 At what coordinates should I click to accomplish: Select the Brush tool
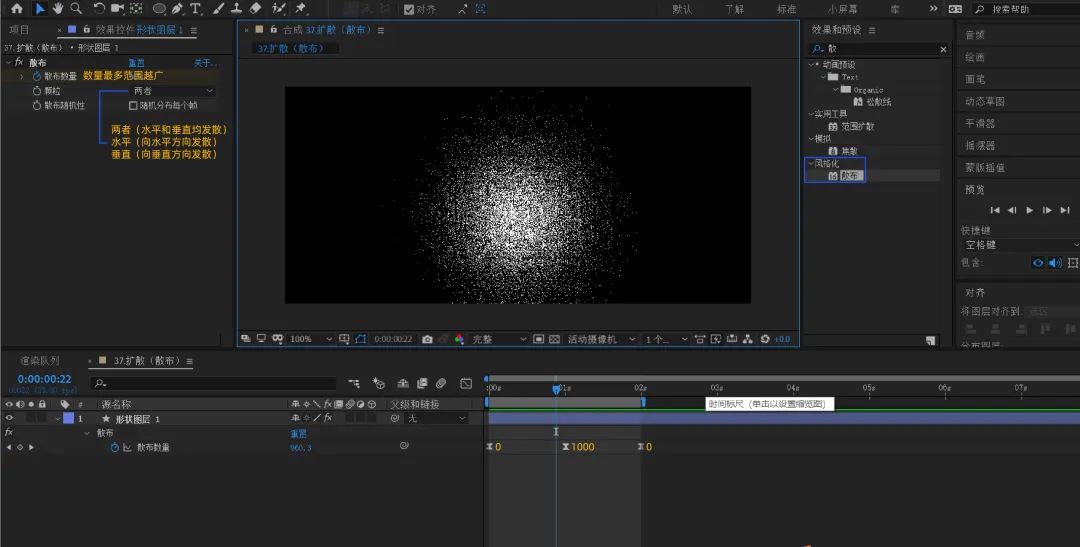218,9
